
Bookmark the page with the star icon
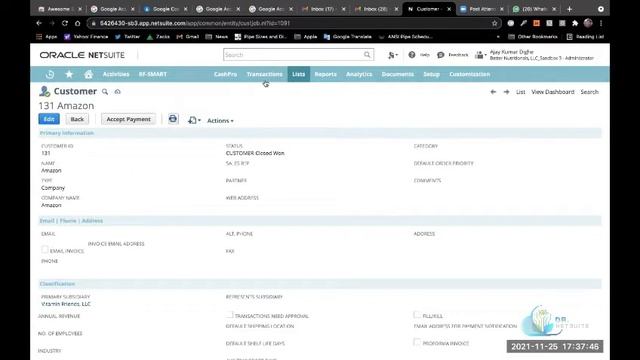point(495,23)
